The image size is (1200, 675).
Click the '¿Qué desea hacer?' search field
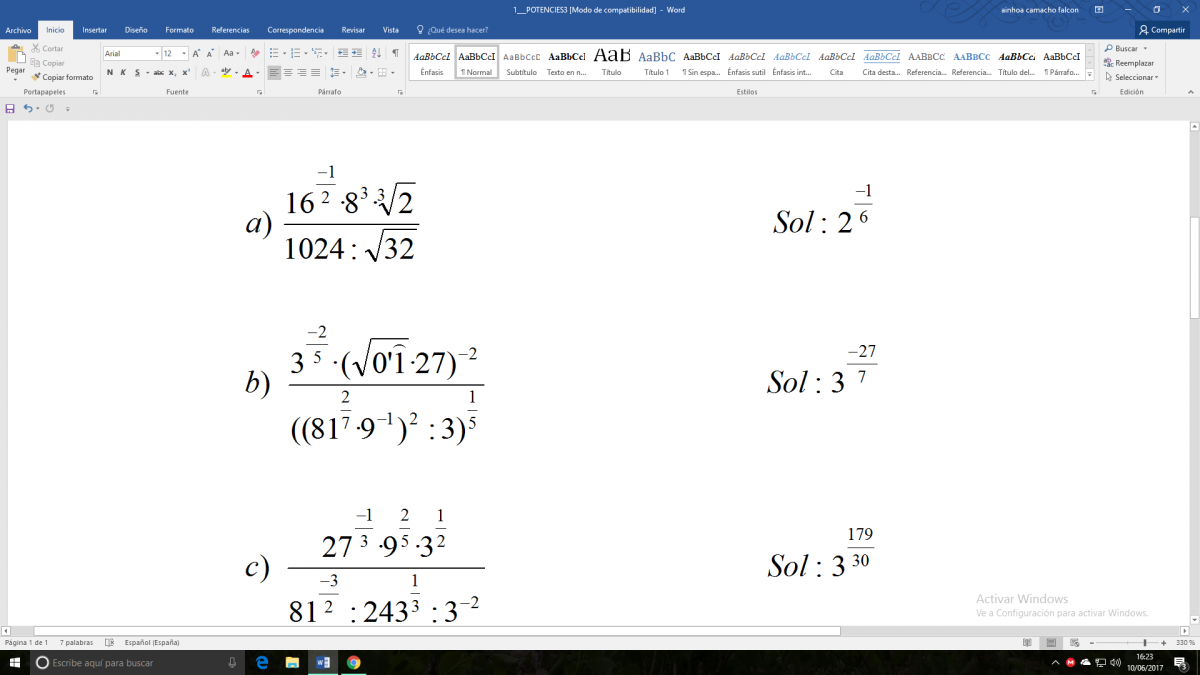coord(456,30)
